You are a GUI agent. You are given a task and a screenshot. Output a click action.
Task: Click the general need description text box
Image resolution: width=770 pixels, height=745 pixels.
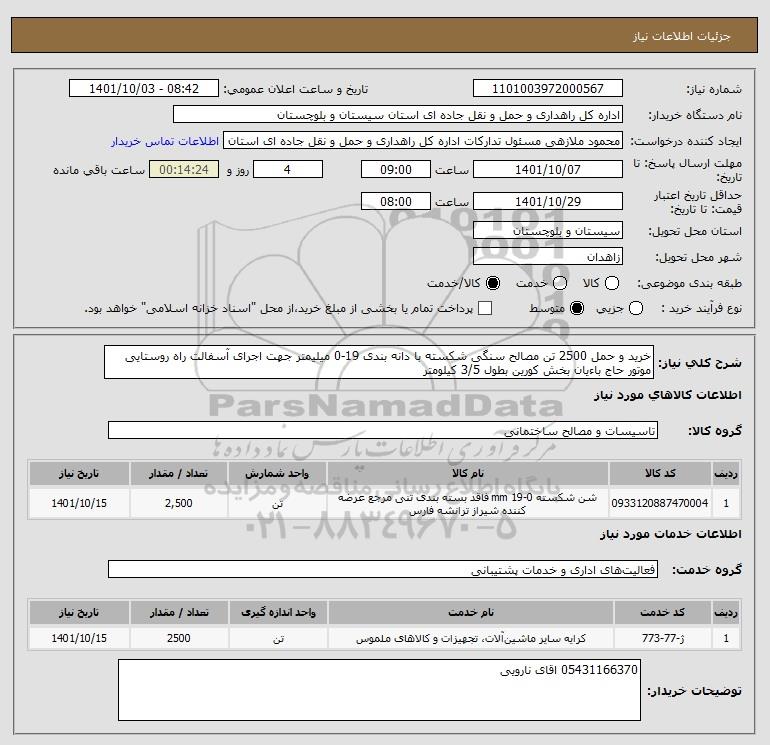[379, 362]
